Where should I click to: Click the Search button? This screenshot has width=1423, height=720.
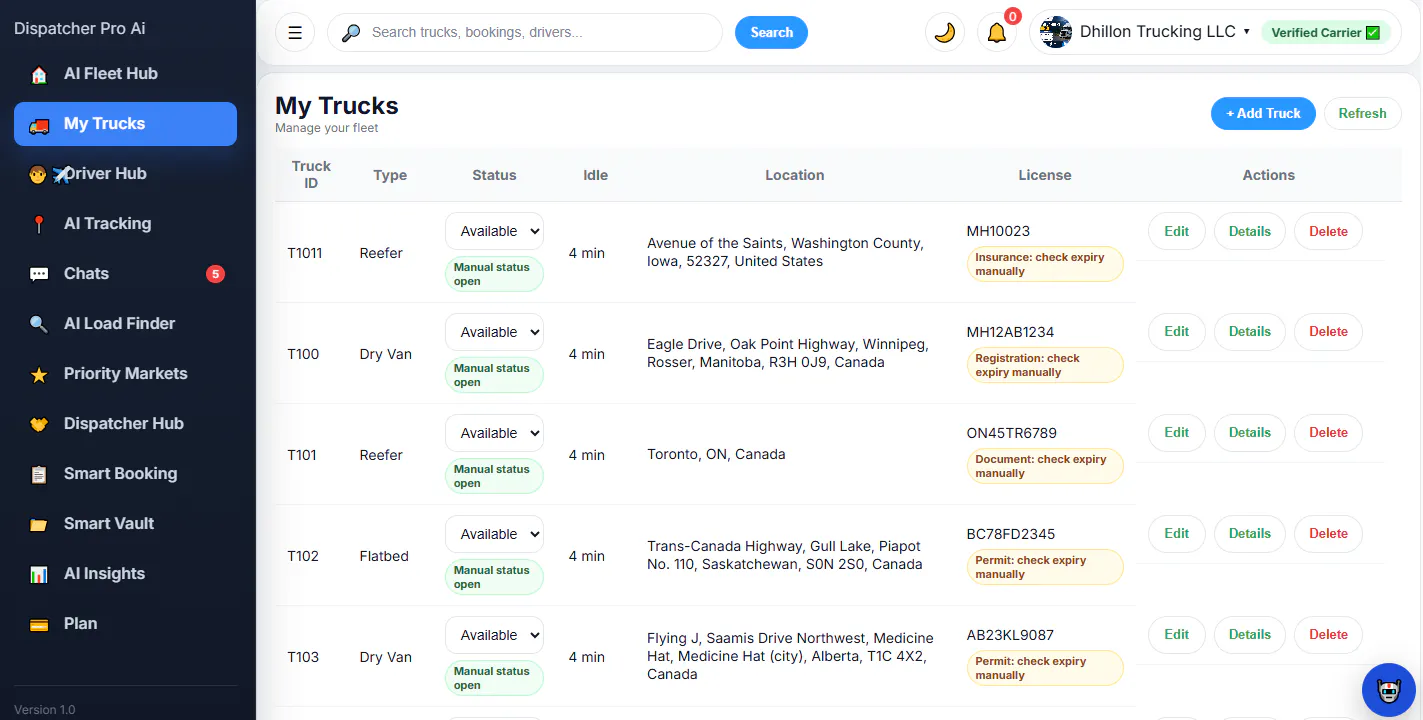tap(771, 32)
